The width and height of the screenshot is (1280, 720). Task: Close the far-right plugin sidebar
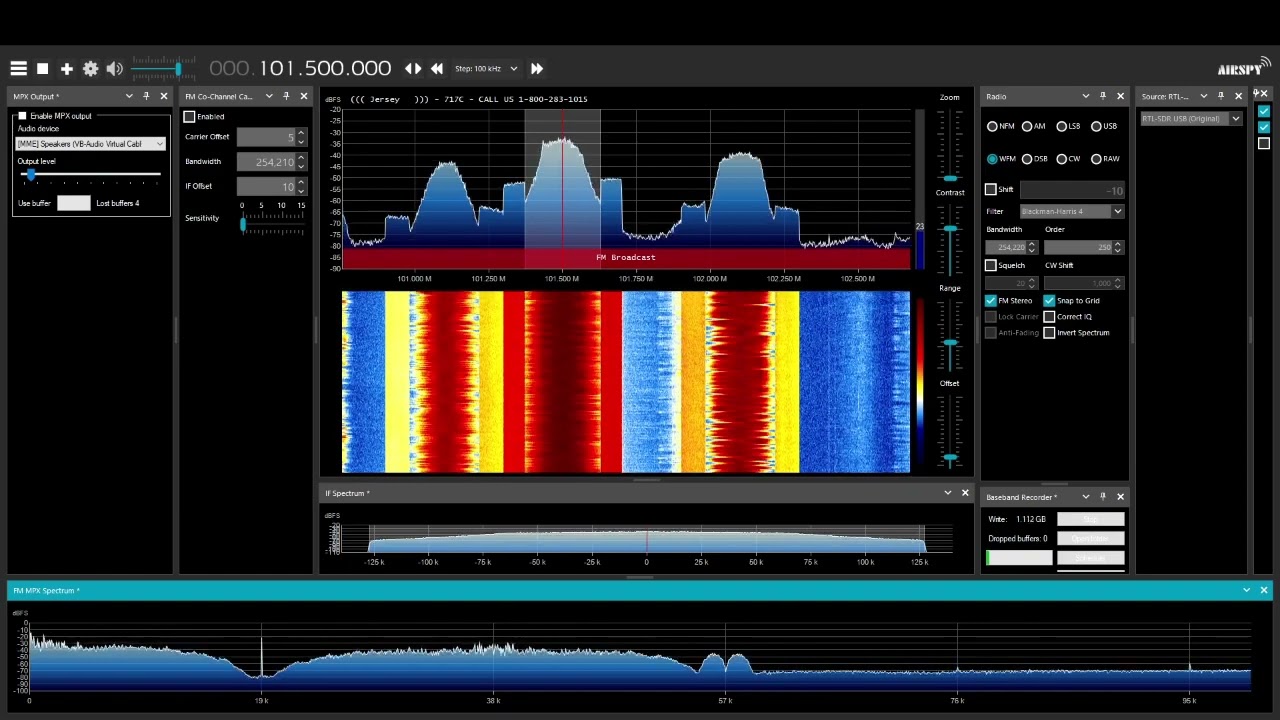[1265, 93]
